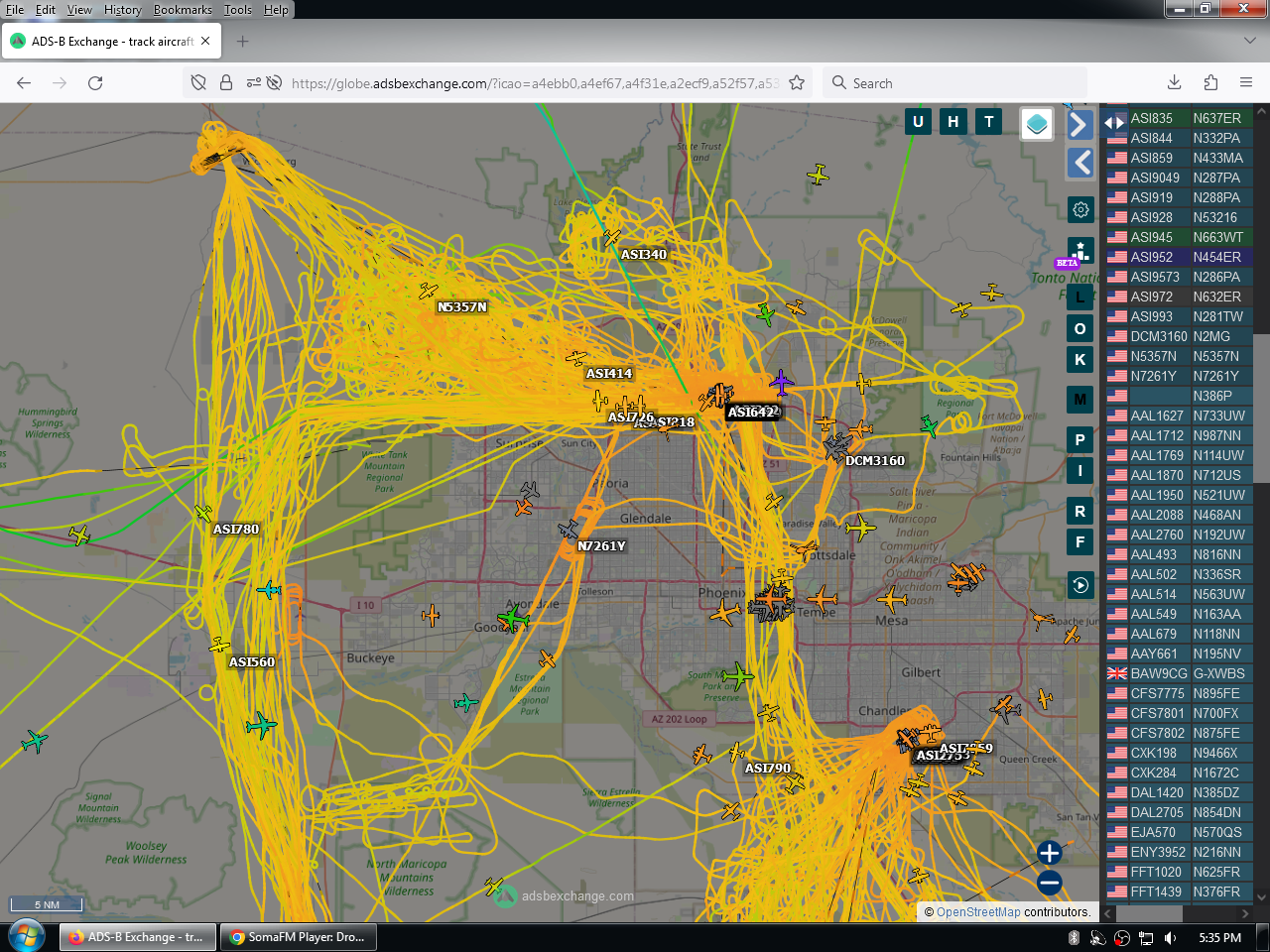1270x952 pixels.
Task: Bookmark this page with star icon
Action: tap(797, 83)
